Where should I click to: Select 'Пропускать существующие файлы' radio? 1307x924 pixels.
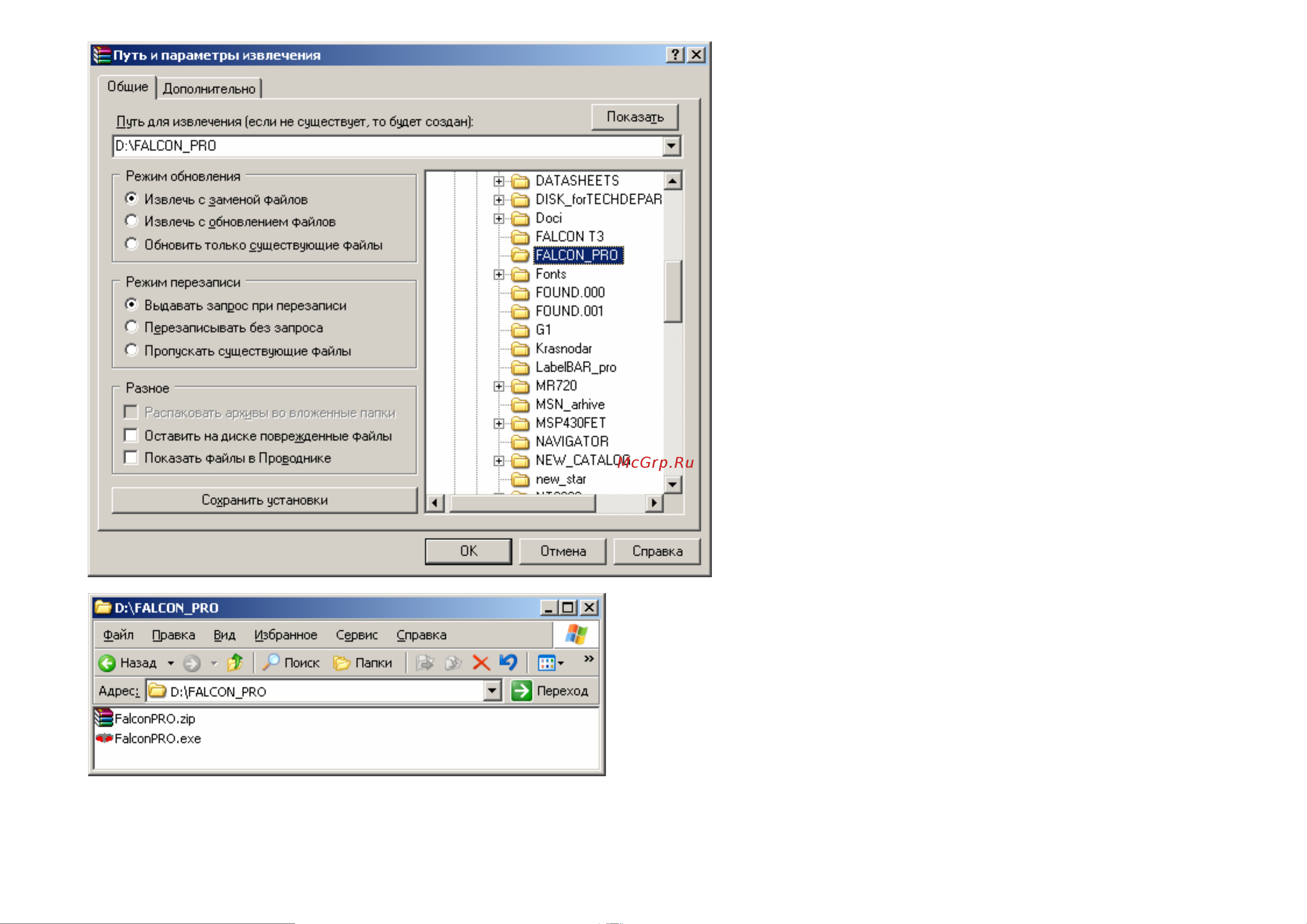(x=132, y=350)
